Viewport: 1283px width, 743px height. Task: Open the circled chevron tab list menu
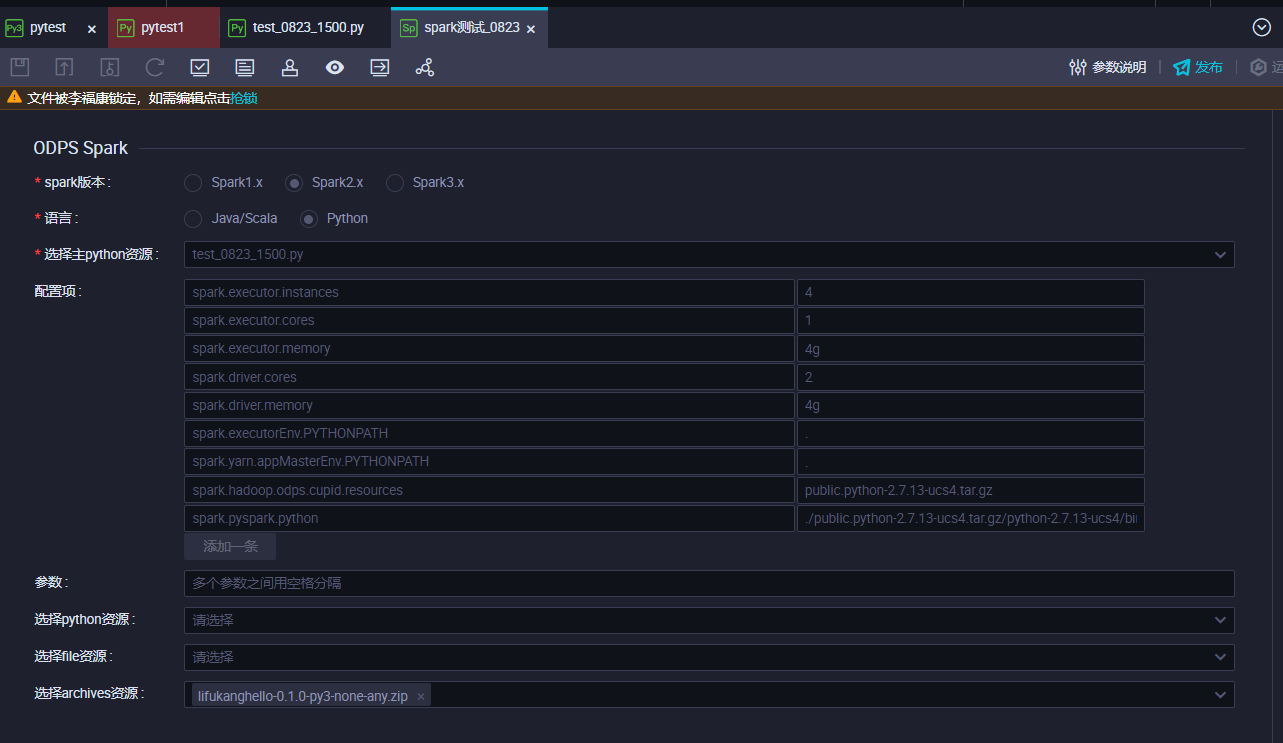pos(1262,27)
